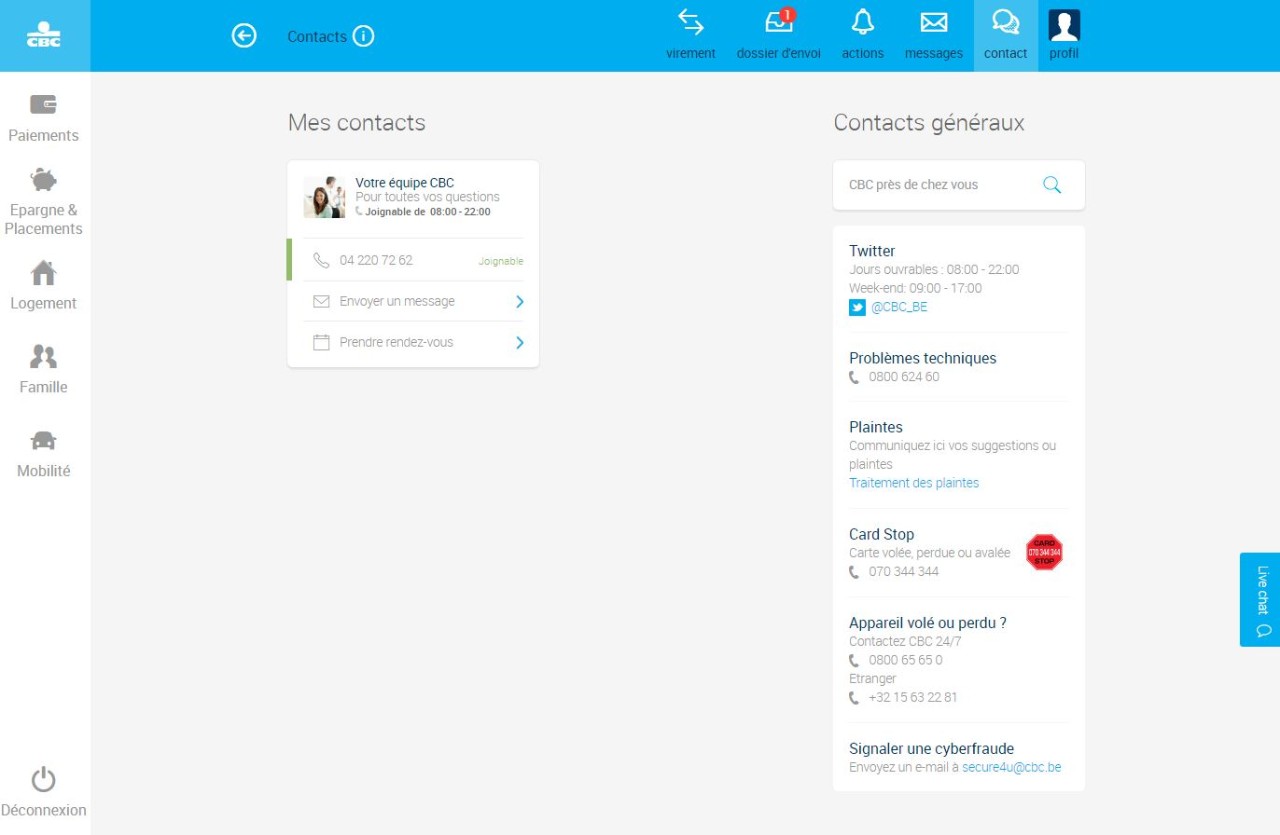Open the profil avatar icon
Viewport: 1280px width, 835px height.
coord(1064,25)
